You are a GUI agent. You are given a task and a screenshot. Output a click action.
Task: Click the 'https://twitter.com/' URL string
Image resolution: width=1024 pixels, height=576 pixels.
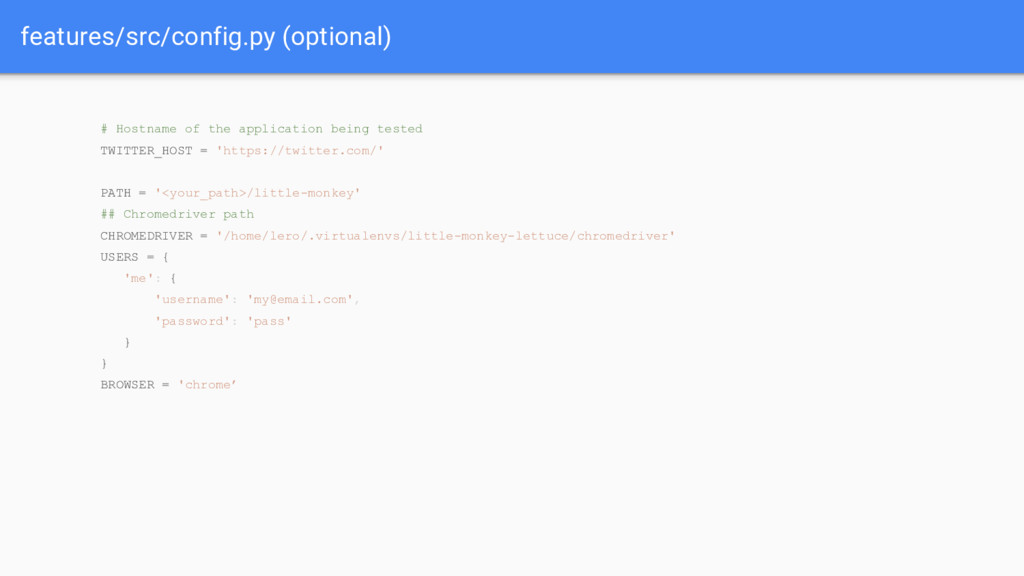coord(300,151)
